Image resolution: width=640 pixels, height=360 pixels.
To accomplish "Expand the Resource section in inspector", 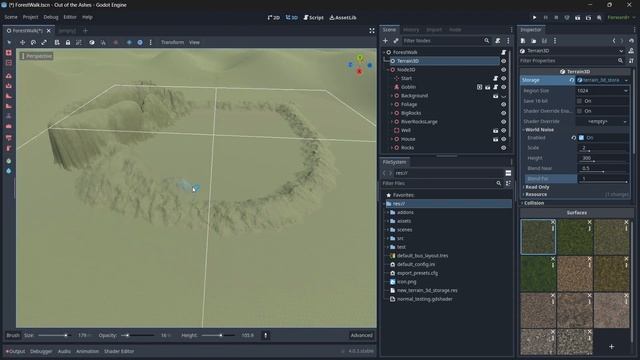I will pyautogui.click(x=536, y=194).
